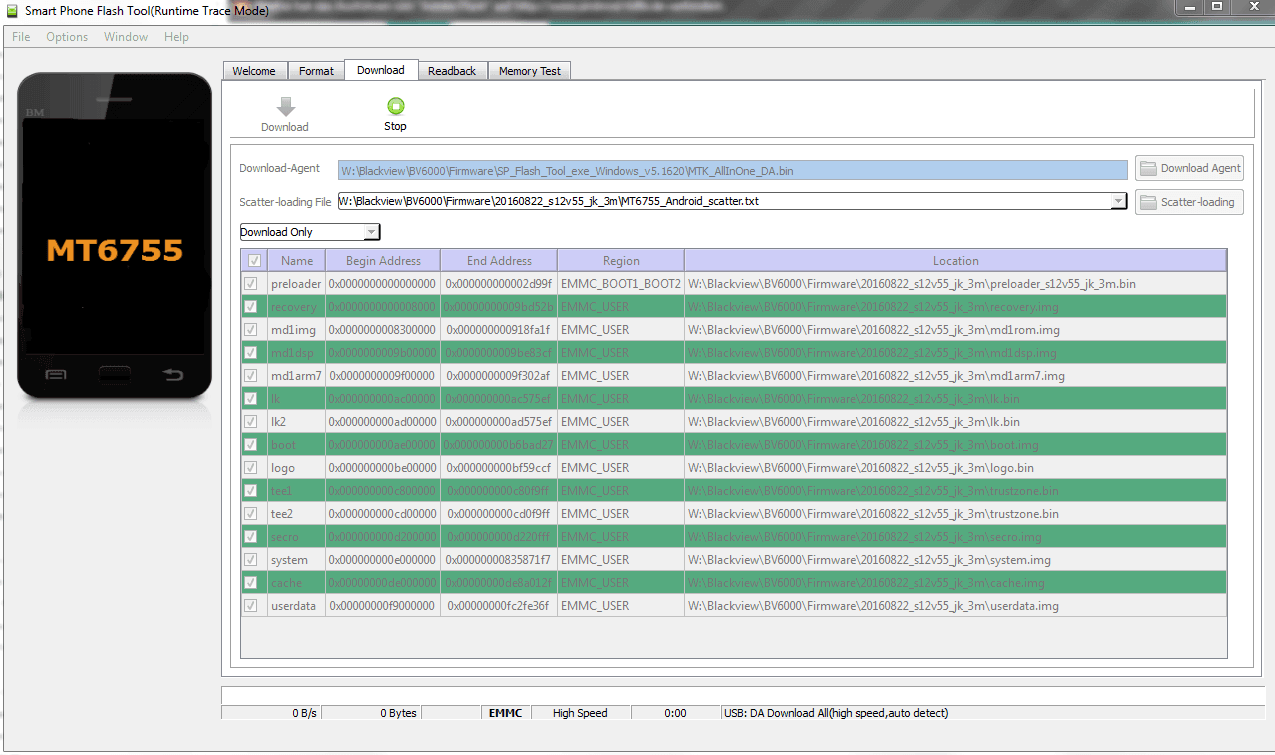Click the system.img location cell
The image size is (1275, 755).
[x=956, y=560]
